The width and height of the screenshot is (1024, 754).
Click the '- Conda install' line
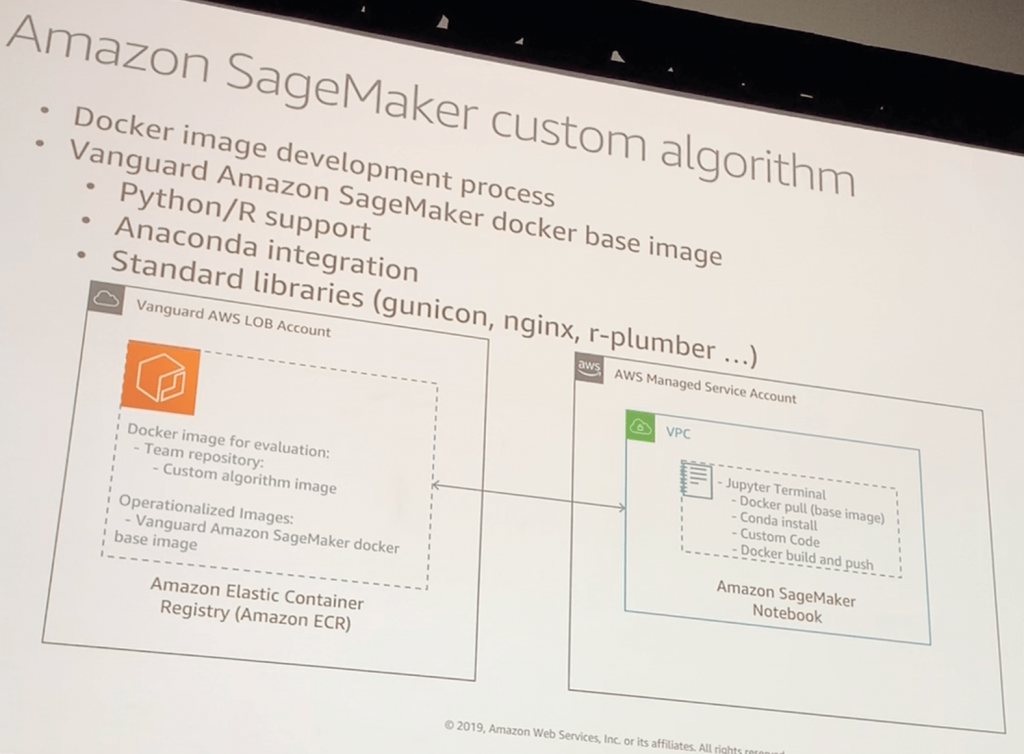pos(775,521)
